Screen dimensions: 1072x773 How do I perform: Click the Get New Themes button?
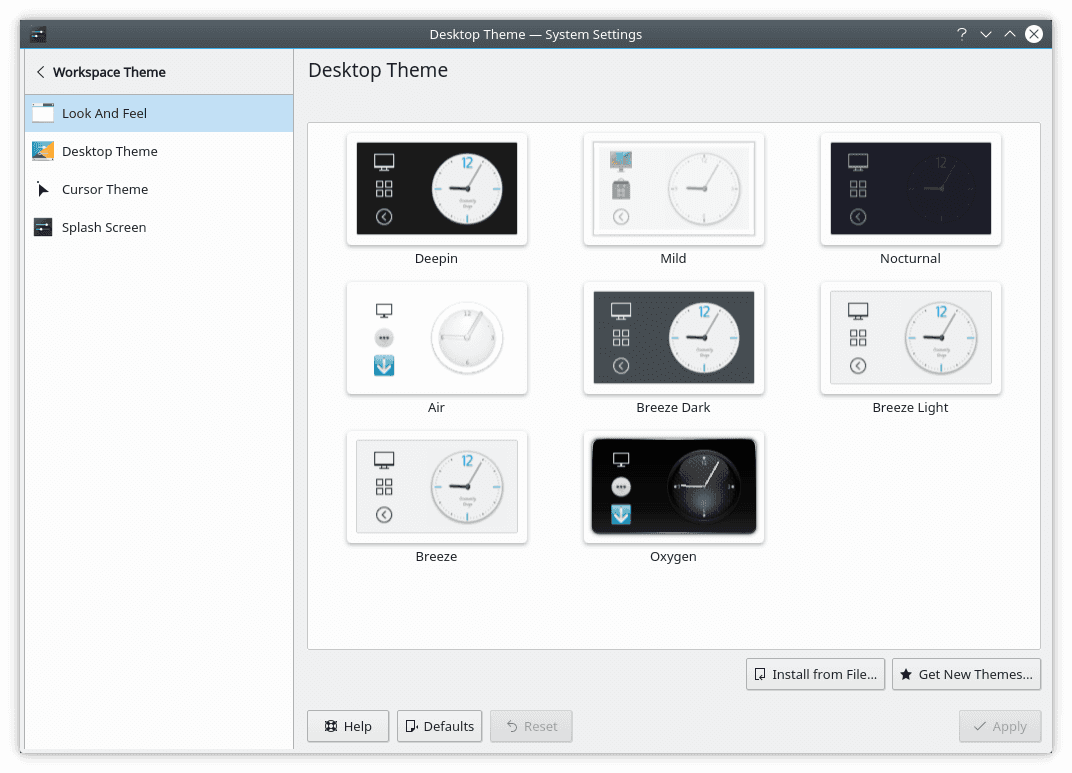966,674
